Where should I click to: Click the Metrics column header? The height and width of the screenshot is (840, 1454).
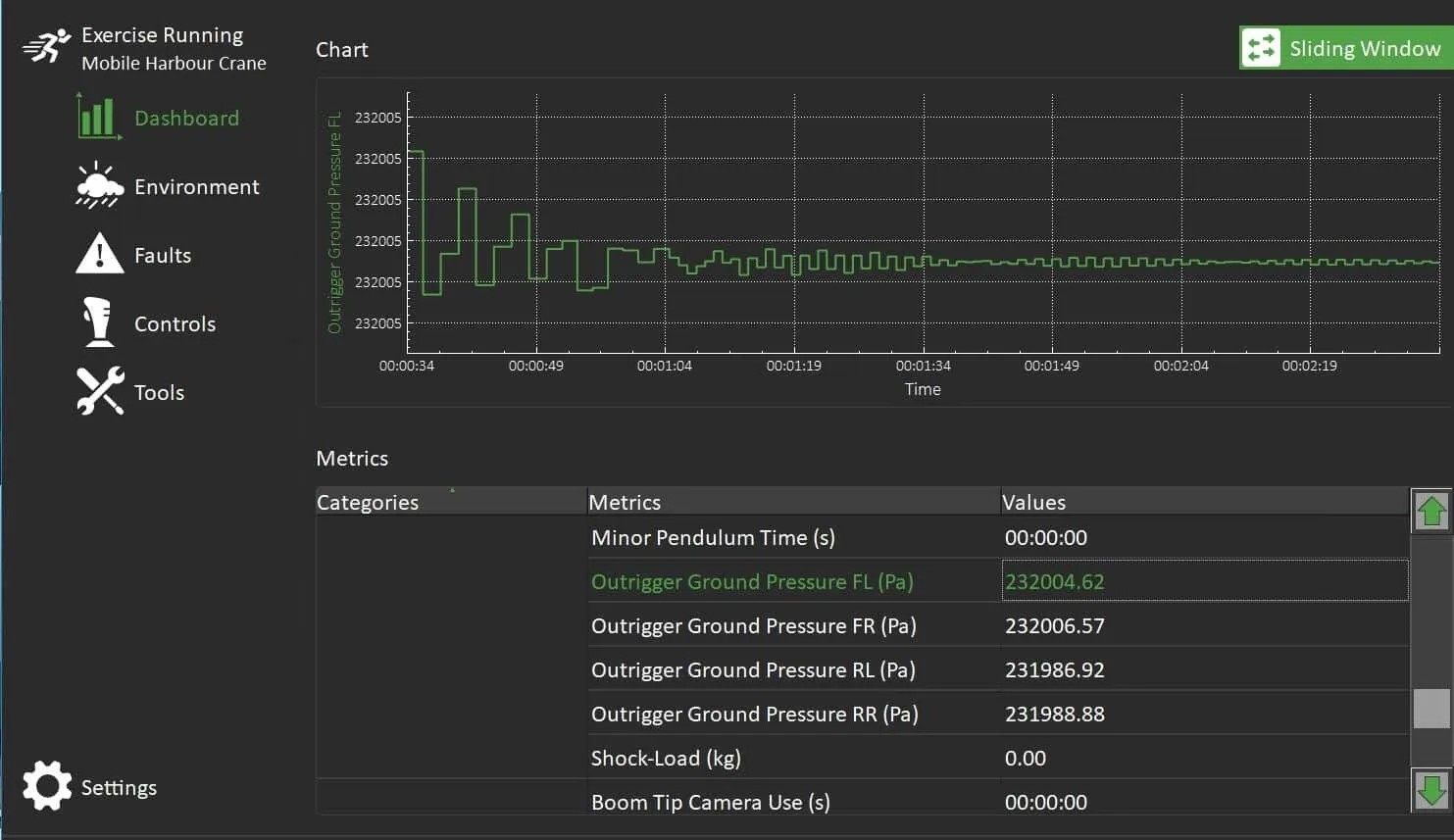625,502
